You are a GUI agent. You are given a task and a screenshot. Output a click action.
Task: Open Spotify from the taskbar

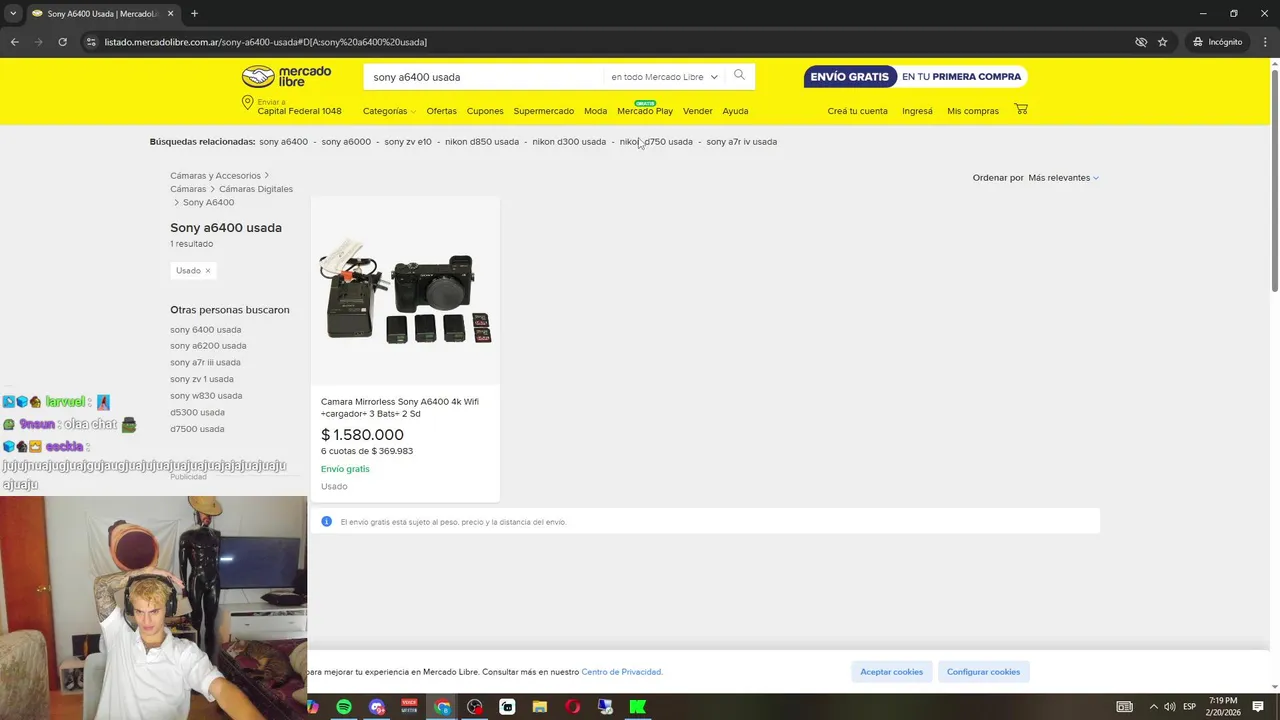coord(344,707)
